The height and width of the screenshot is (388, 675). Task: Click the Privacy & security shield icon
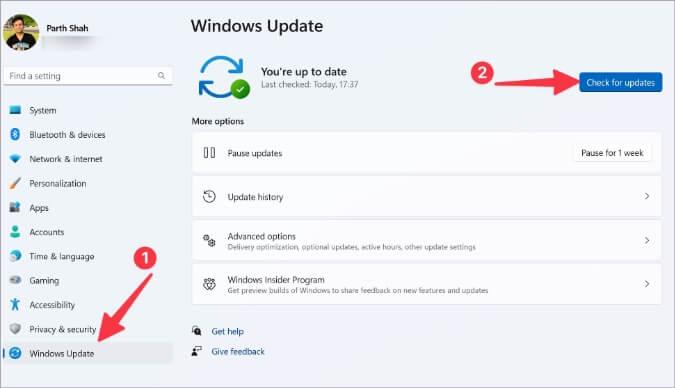click(x=15, y=329)
